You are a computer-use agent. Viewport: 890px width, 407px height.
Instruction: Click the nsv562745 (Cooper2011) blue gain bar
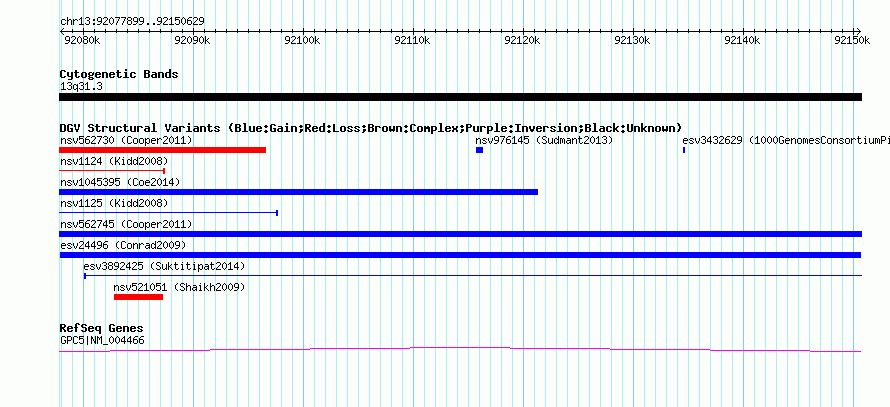[x=460, y=234]
